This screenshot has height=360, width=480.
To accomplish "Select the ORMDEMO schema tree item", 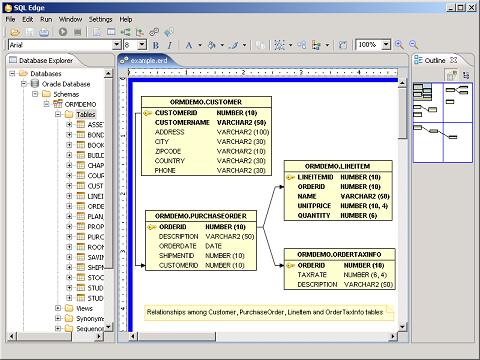I will [80, 104].
